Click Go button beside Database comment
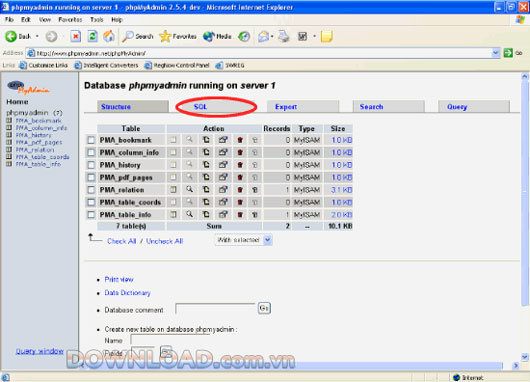Screen dimensions: 530x382 [264, 308]
